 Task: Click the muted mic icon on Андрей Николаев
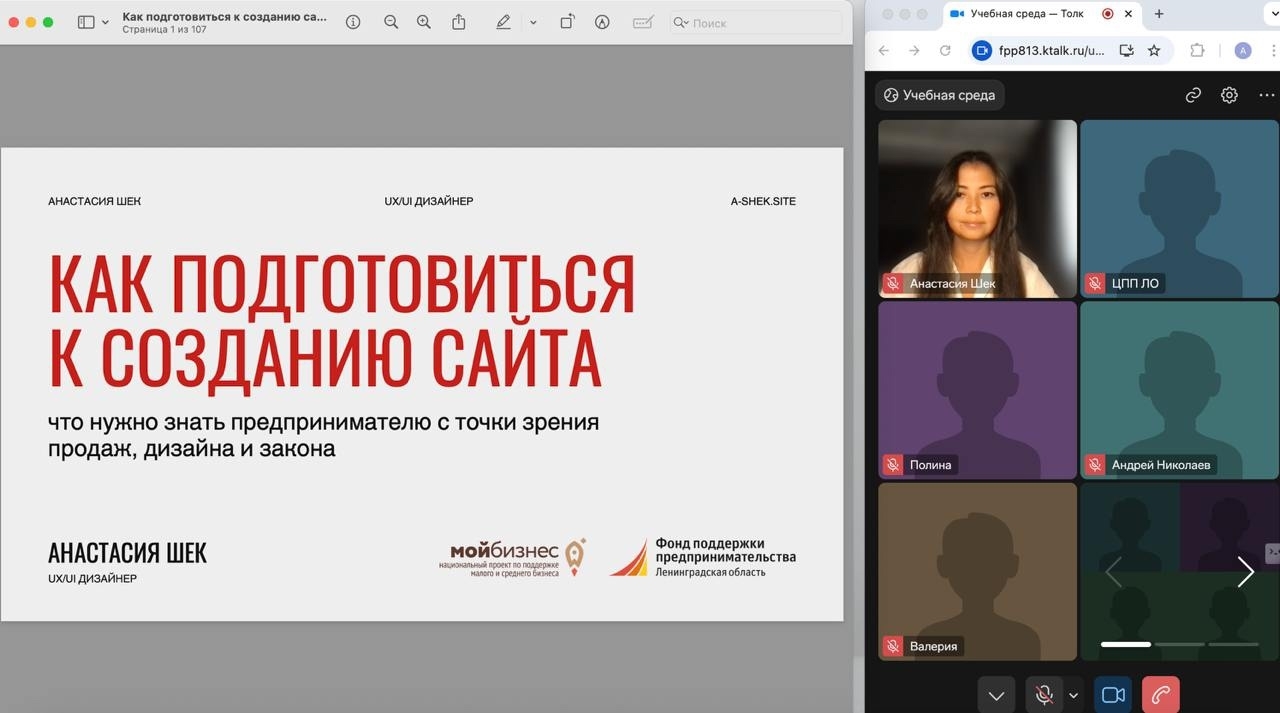(x=1095, y=465)
